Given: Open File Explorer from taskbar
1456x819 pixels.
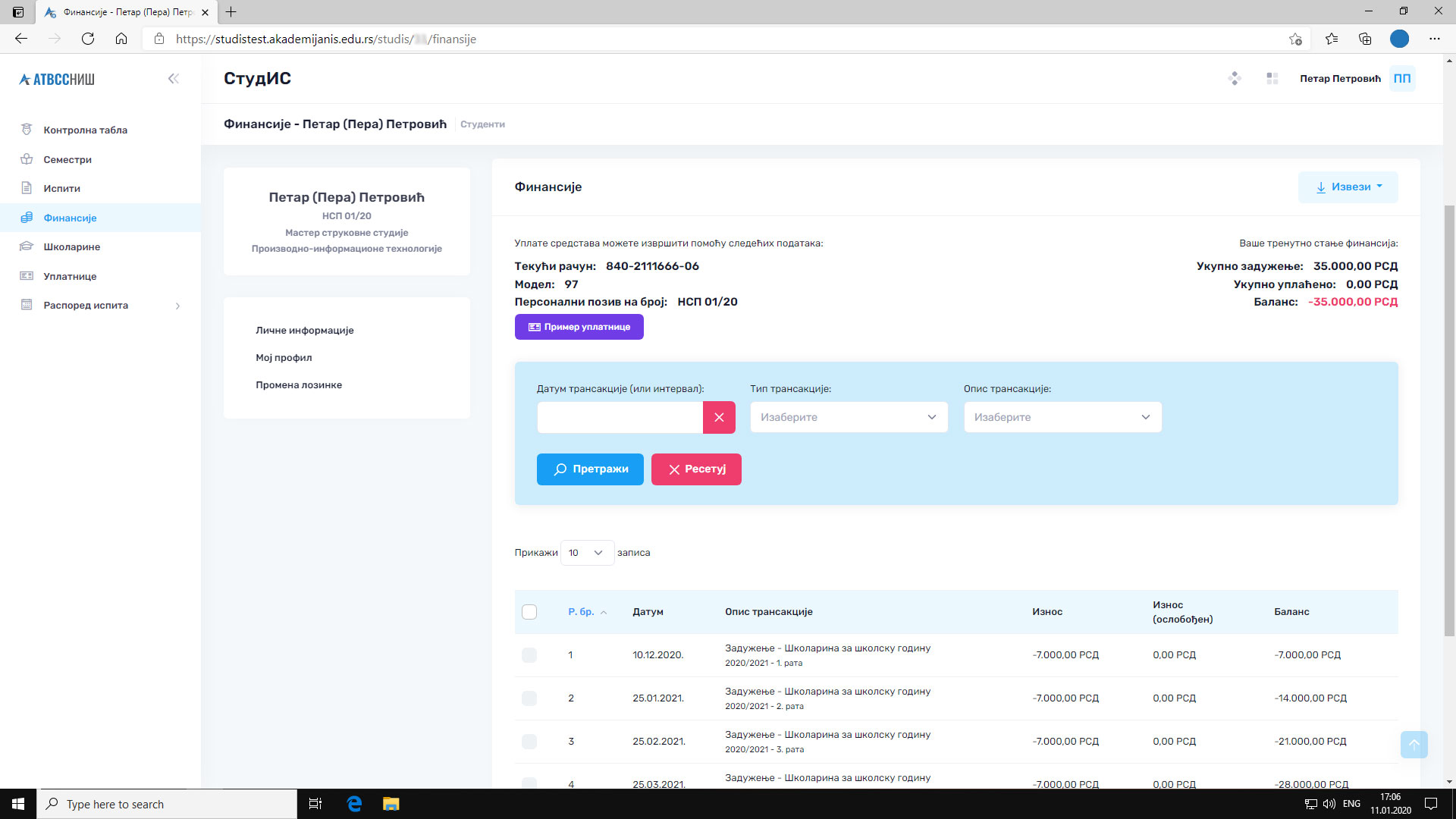Looking at the screenshot, I should (x=391, y=804).
